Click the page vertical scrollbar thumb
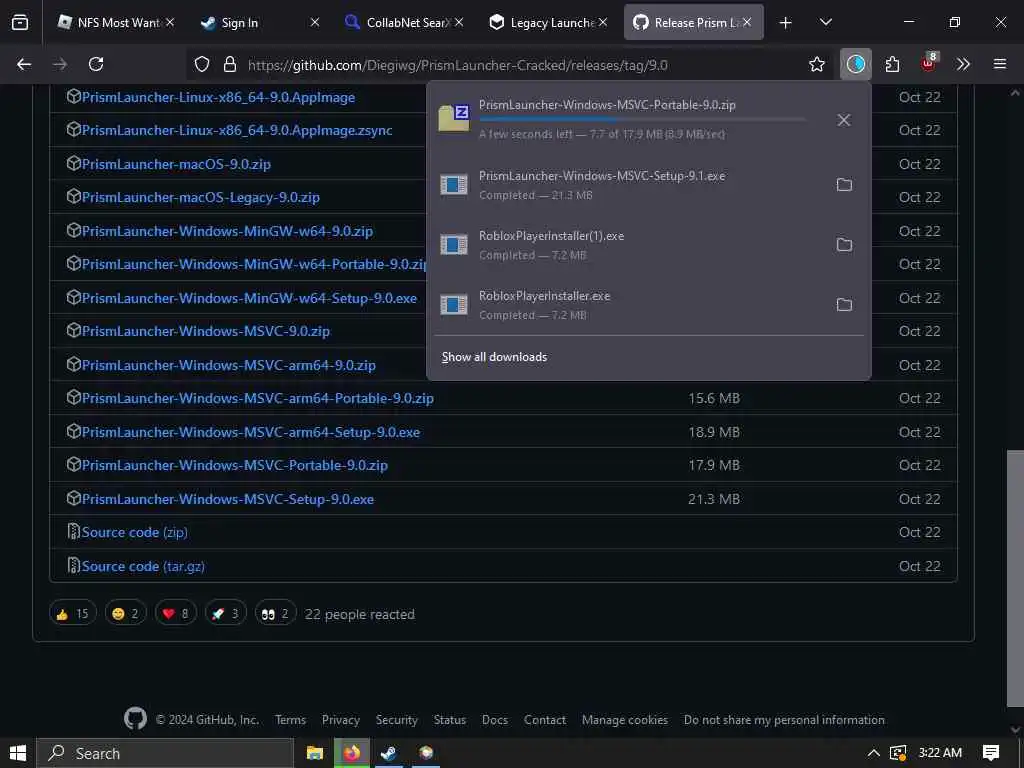The width and height of the screenshot is (1024, 768). tap(1015, 578)
